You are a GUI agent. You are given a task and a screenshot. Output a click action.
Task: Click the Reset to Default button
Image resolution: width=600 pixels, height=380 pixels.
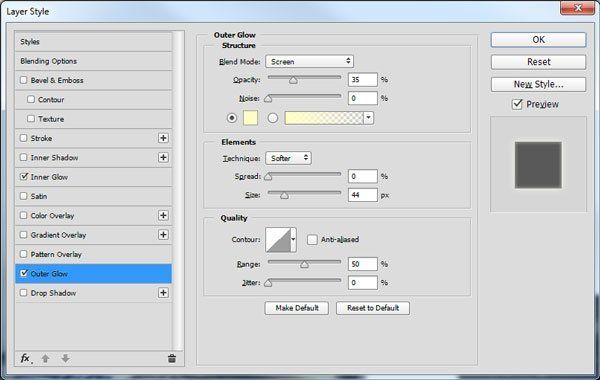(x=373, y=308)
